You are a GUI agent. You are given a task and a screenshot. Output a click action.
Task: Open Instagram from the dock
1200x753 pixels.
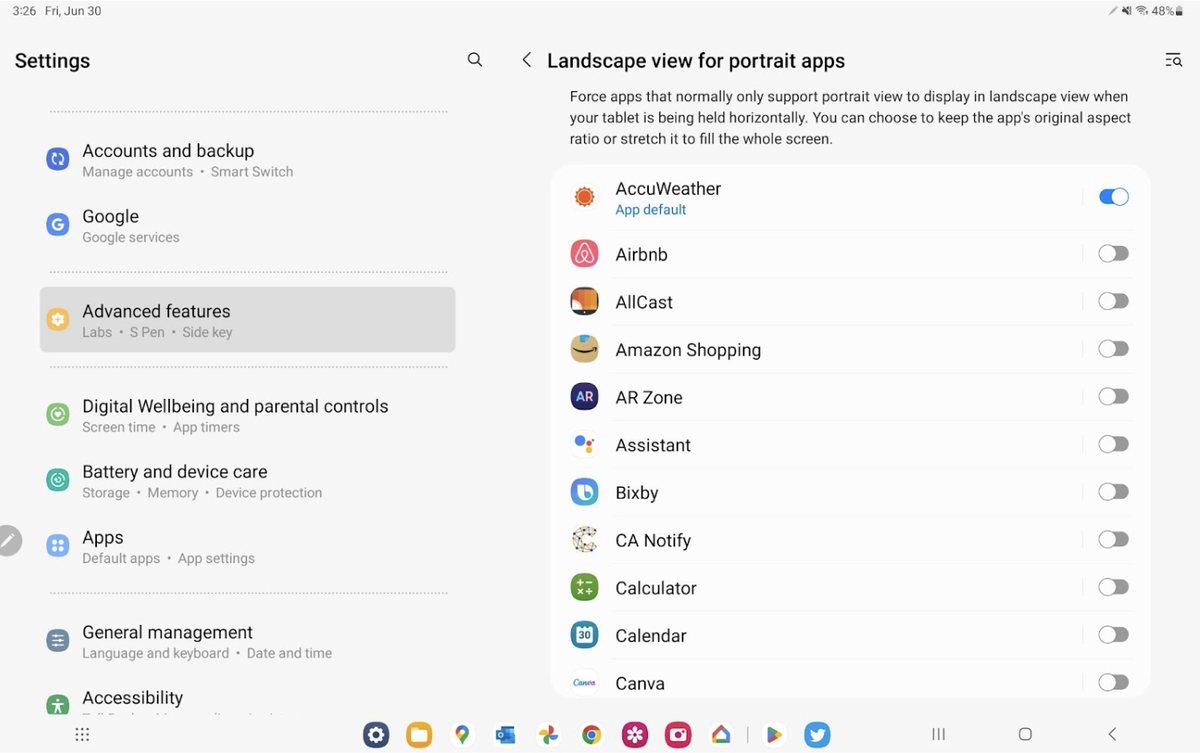pos(677,733)
